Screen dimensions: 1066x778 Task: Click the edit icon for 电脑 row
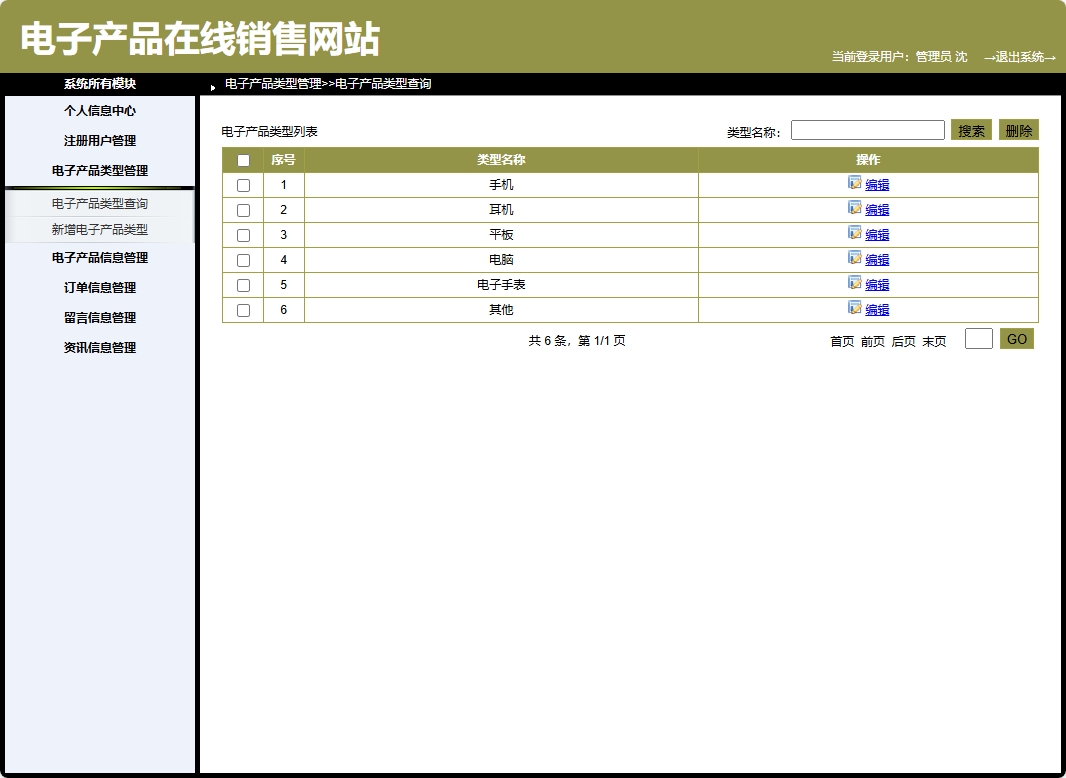click(x=854, y=259)
